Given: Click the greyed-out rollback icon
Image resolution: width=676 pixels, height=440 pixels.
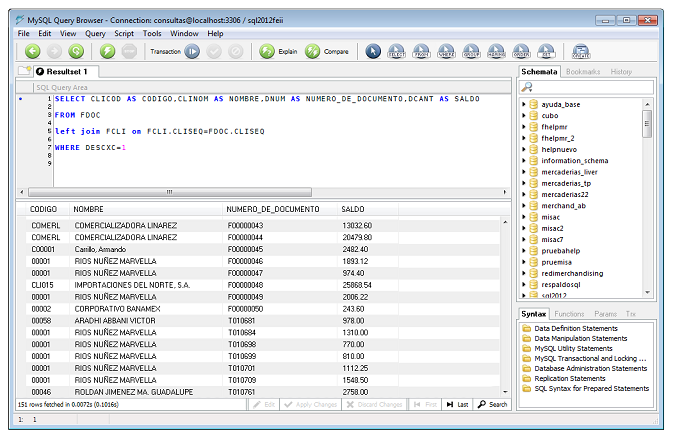Looking at the screenshot, I should click(x=235, y=51).
